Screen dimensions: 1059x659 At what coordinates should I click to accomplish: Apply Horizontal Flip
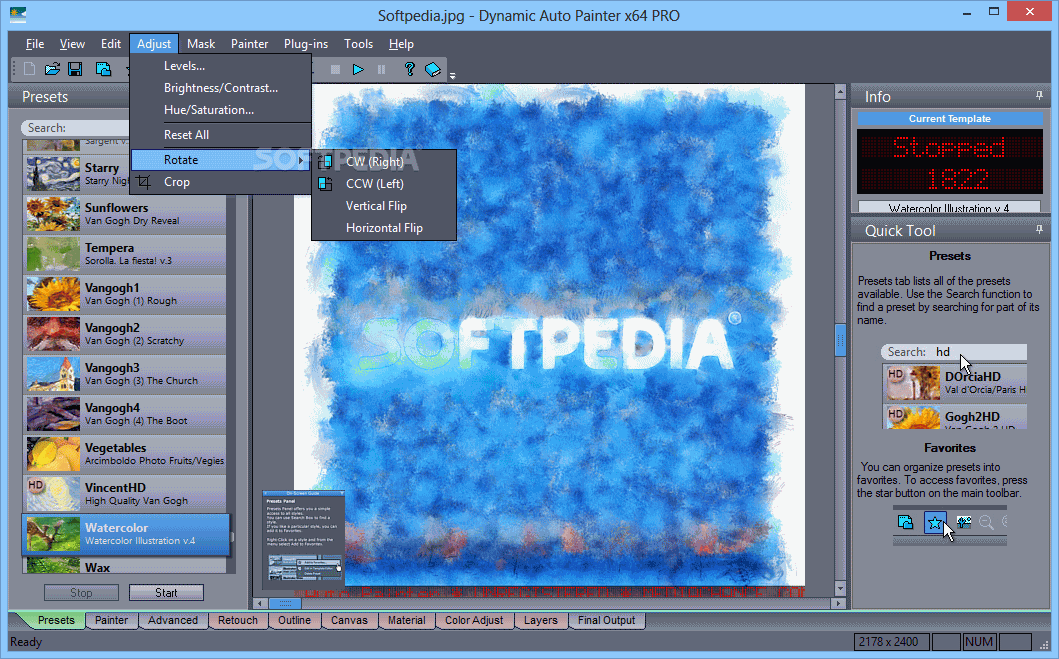point(384,228)
